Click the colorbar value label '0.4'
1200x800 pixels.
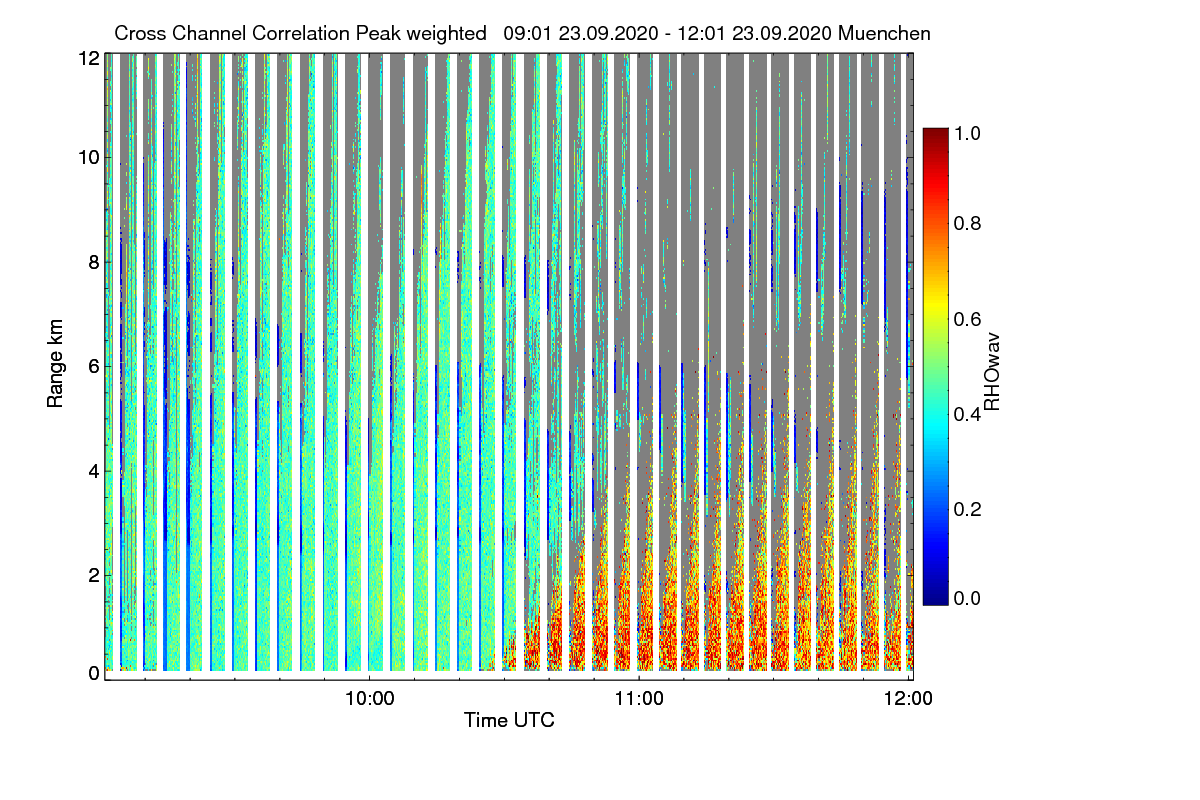tap(969, 414)
